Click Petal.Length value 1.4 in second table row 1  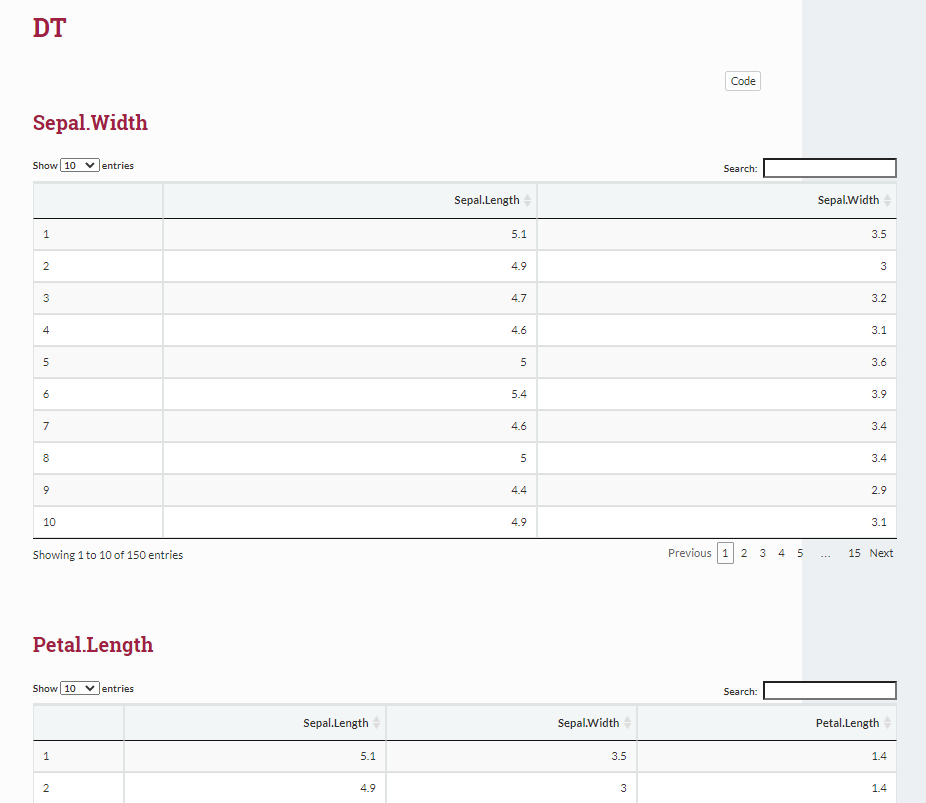click(x=879, y=756)
